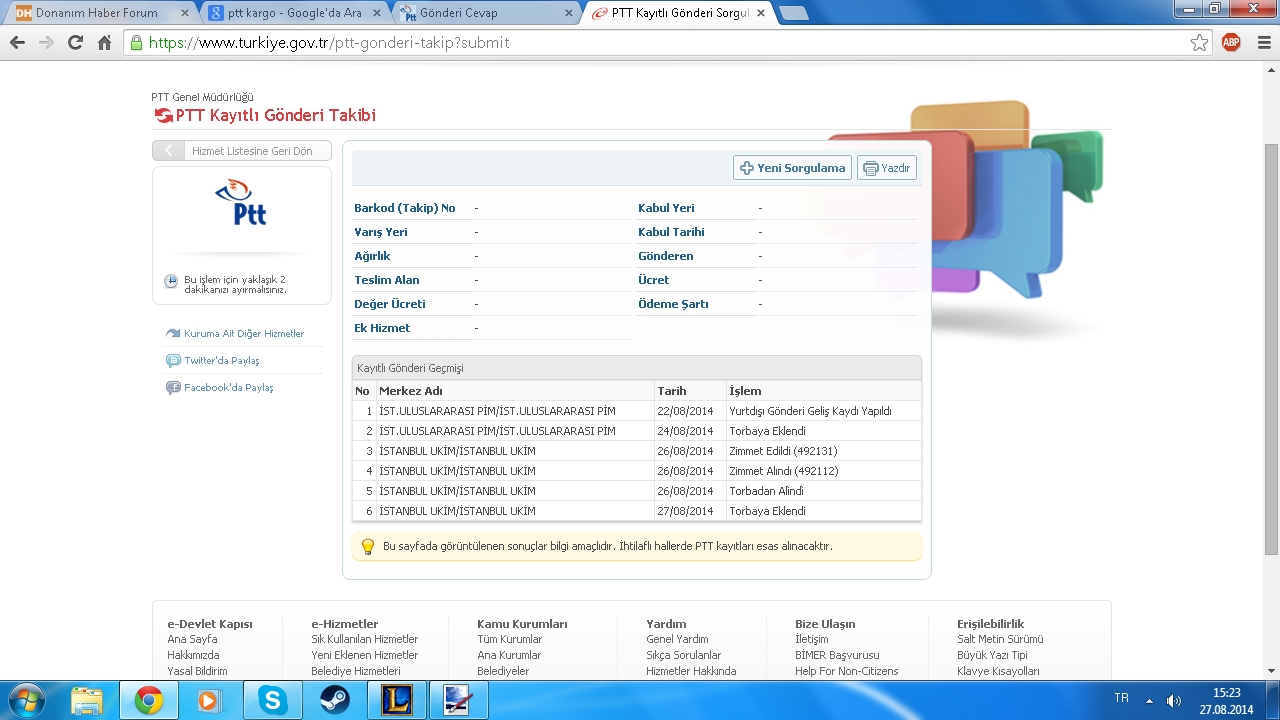The image size is (1280, 720).
Task: Close the Donanım Haber Forum tab
Action: point(184,13)
